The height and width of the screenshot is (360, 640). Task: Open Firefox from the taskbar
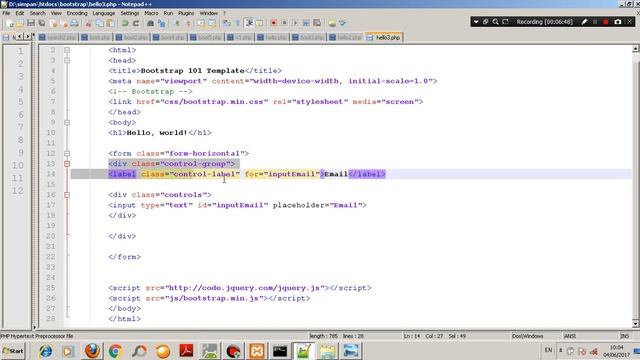click(92, 351)
